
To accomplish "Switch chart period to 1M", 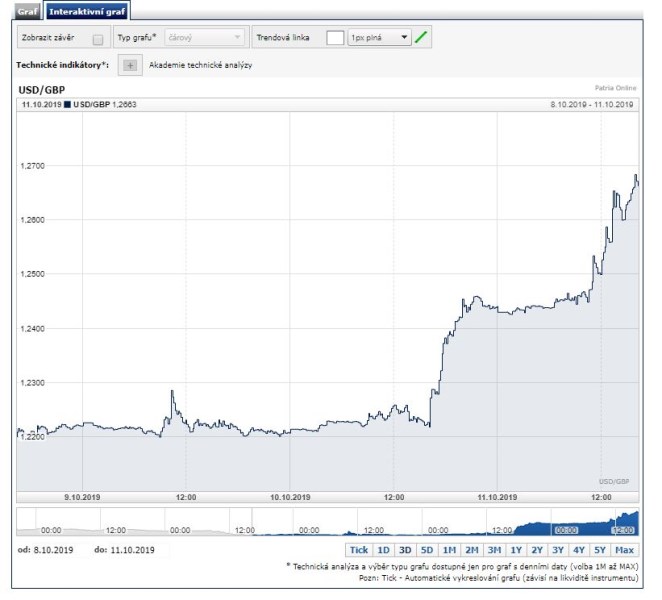I will coord(449,550).
